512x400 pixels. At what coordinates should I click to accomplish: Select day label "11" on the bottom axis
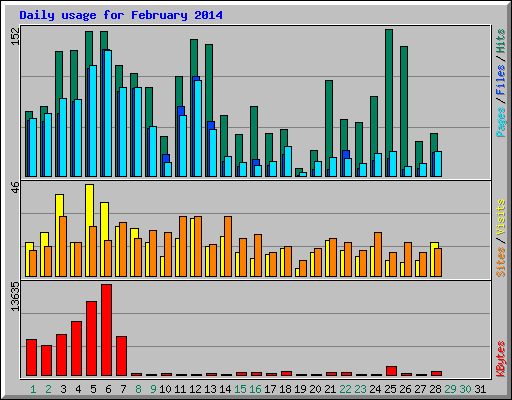tap(180, 389)
